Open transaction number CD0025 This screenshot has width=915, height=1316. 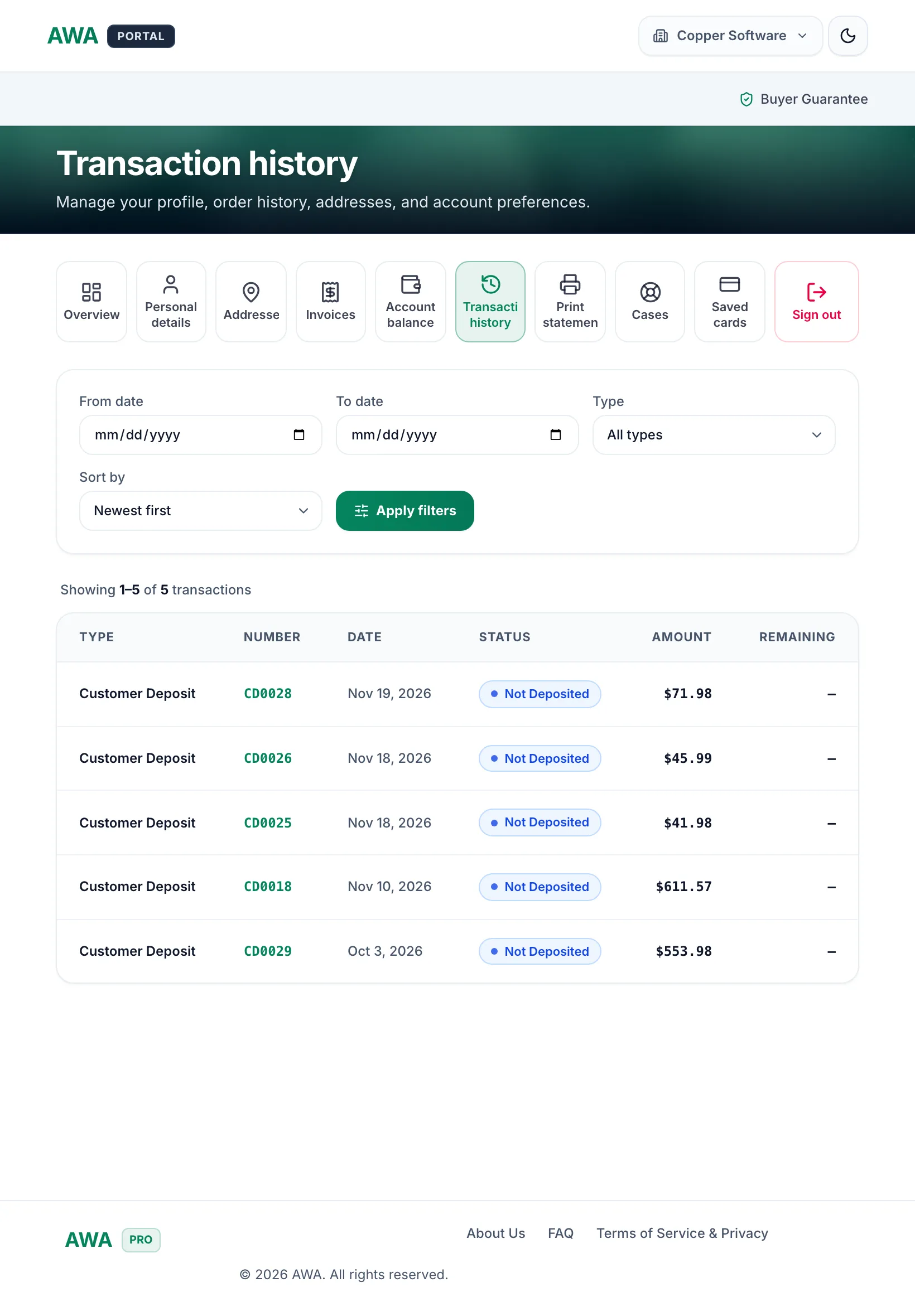tap(268, 823)
